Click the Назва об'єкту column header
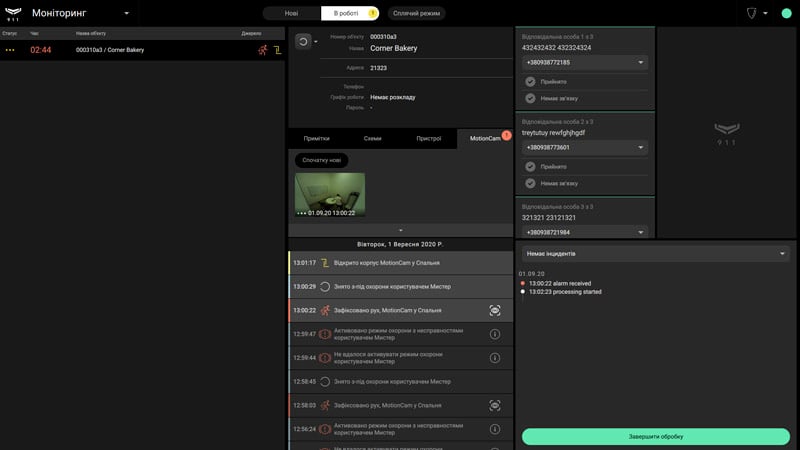The width and height of the screenshot is (800, 450). pyautogui.click(x=91, y=33)
